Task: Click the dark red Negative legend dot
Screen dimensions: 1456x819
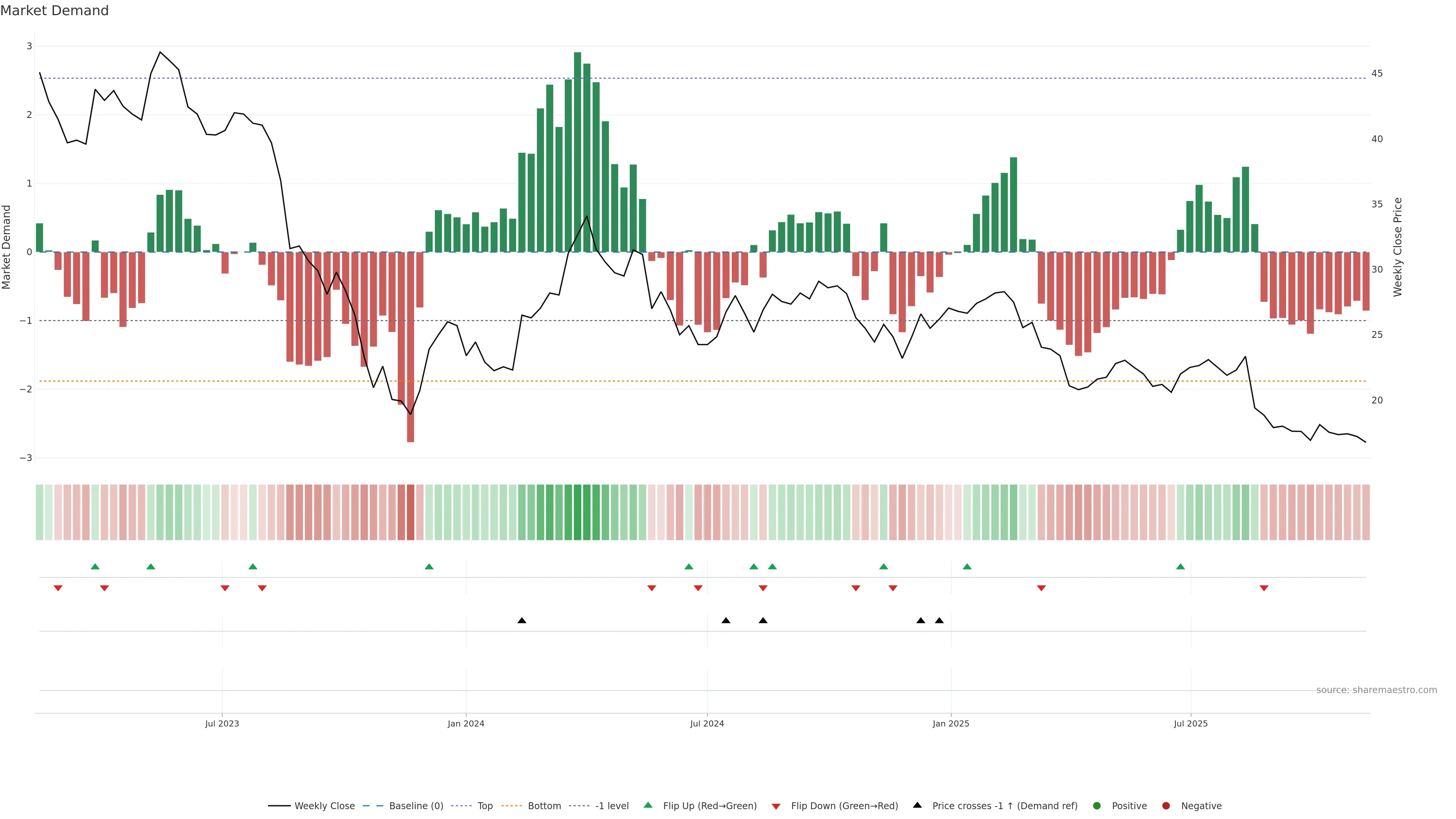Action: (1166, 805)
